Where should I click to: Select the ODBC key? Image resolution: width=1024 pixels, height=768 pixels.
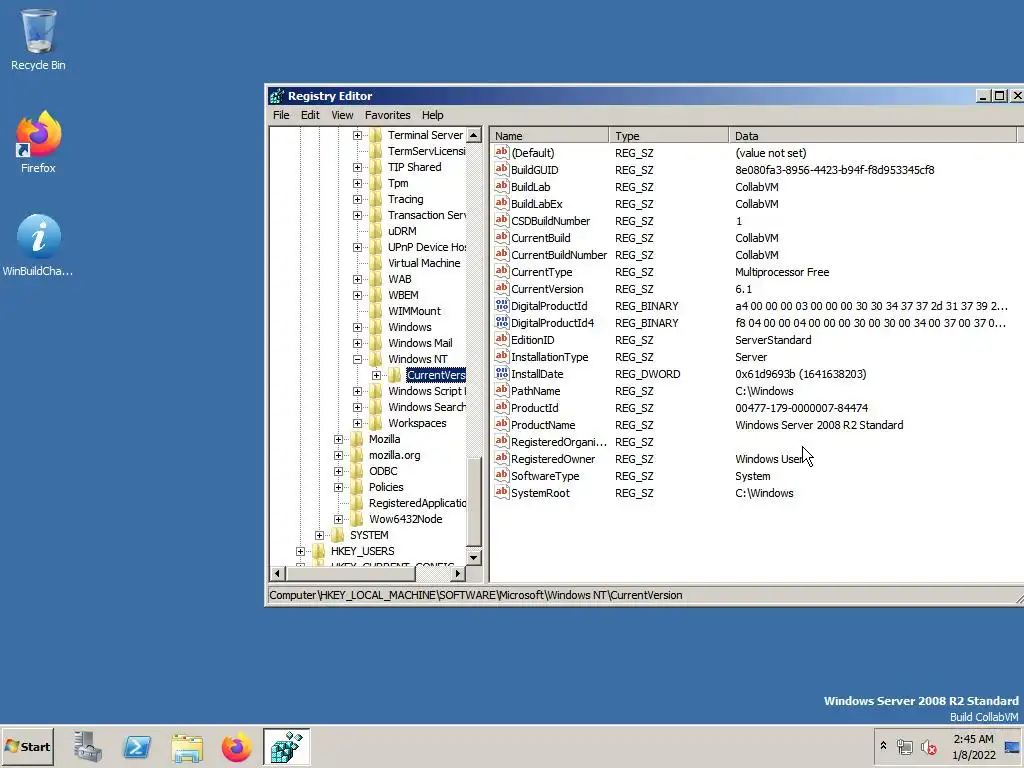coord(383,471)
